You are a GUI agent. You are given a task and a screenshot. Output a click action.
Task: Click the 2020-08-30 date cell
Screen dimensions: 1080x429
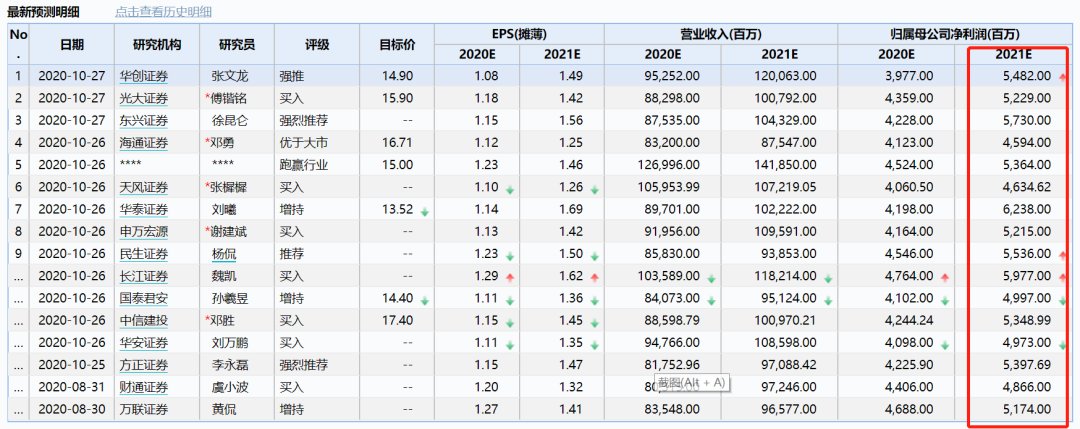tap(72, 410)
